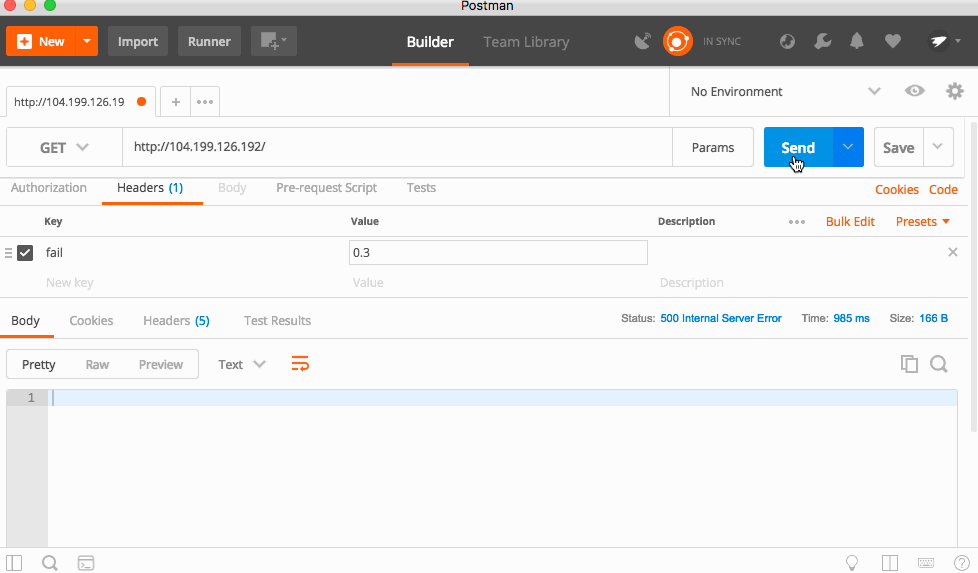Viewport: 978px width, 573px height.
Task: Click the IN SYNC status text
Action: point(722,41)
